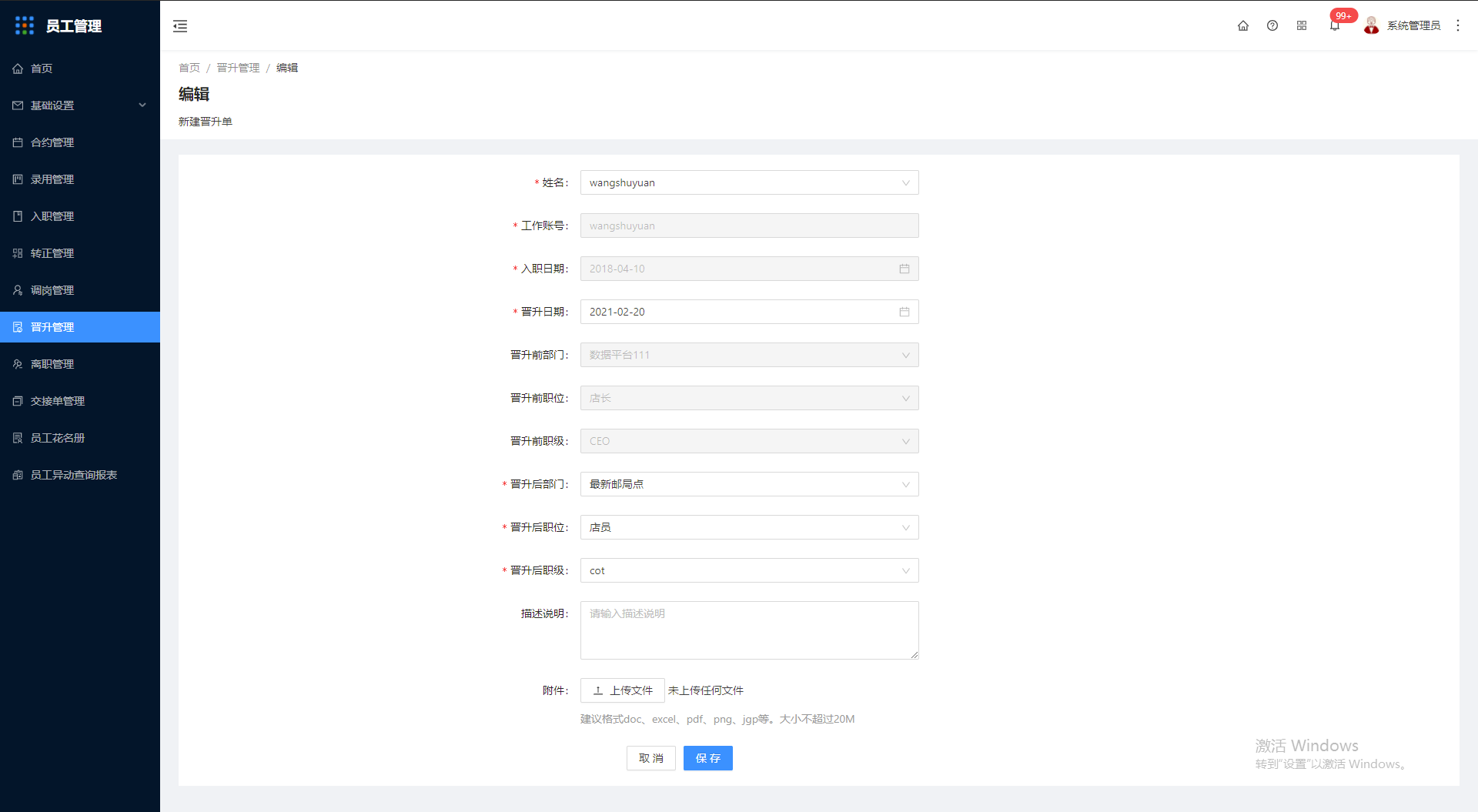1478x812 pixels.
Task: Click the 首页 sidebar home icon
Action: click(x=18, y=69)
